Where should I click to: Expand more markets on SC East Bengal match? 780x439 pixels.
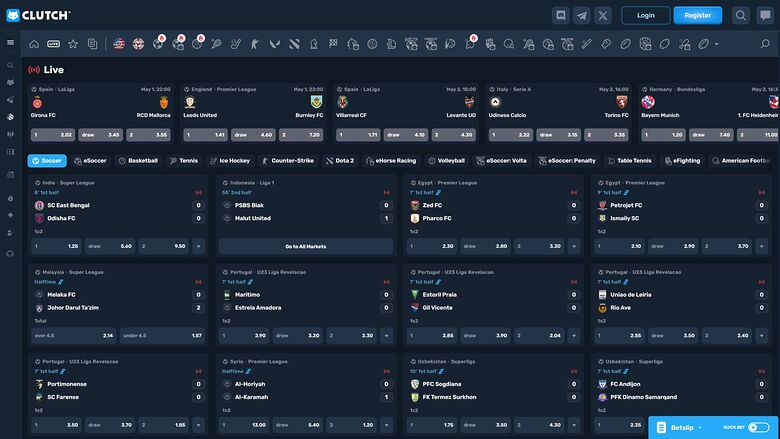pos(198,246)
